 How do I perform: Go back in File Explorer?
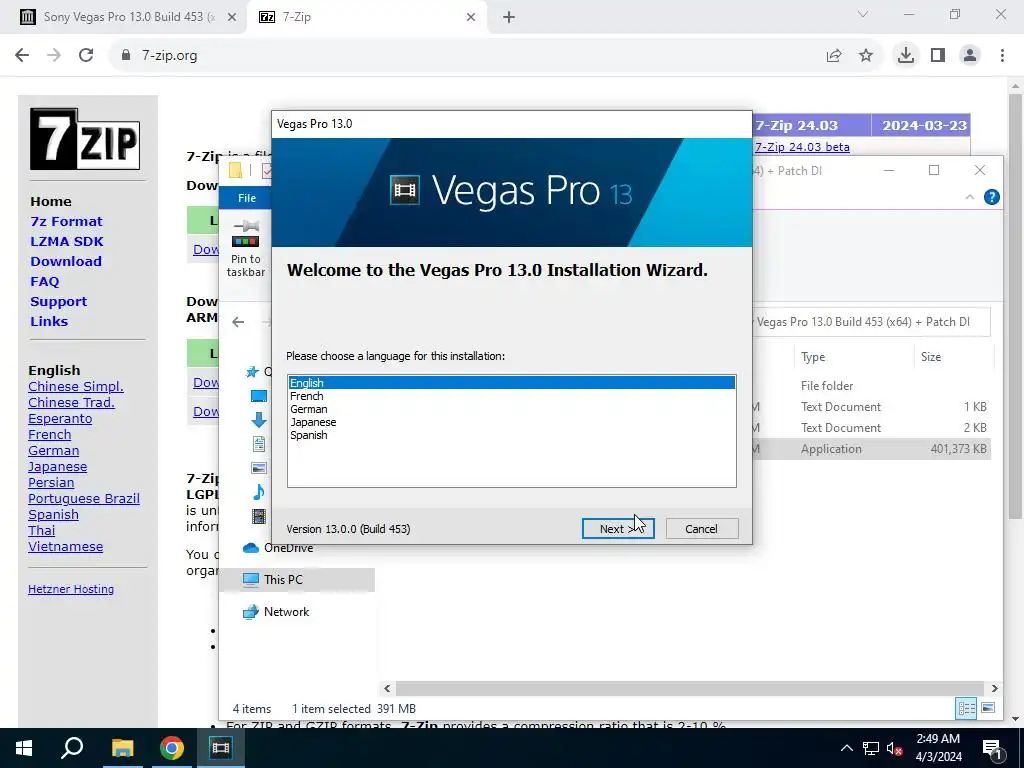tap(238, 321)
